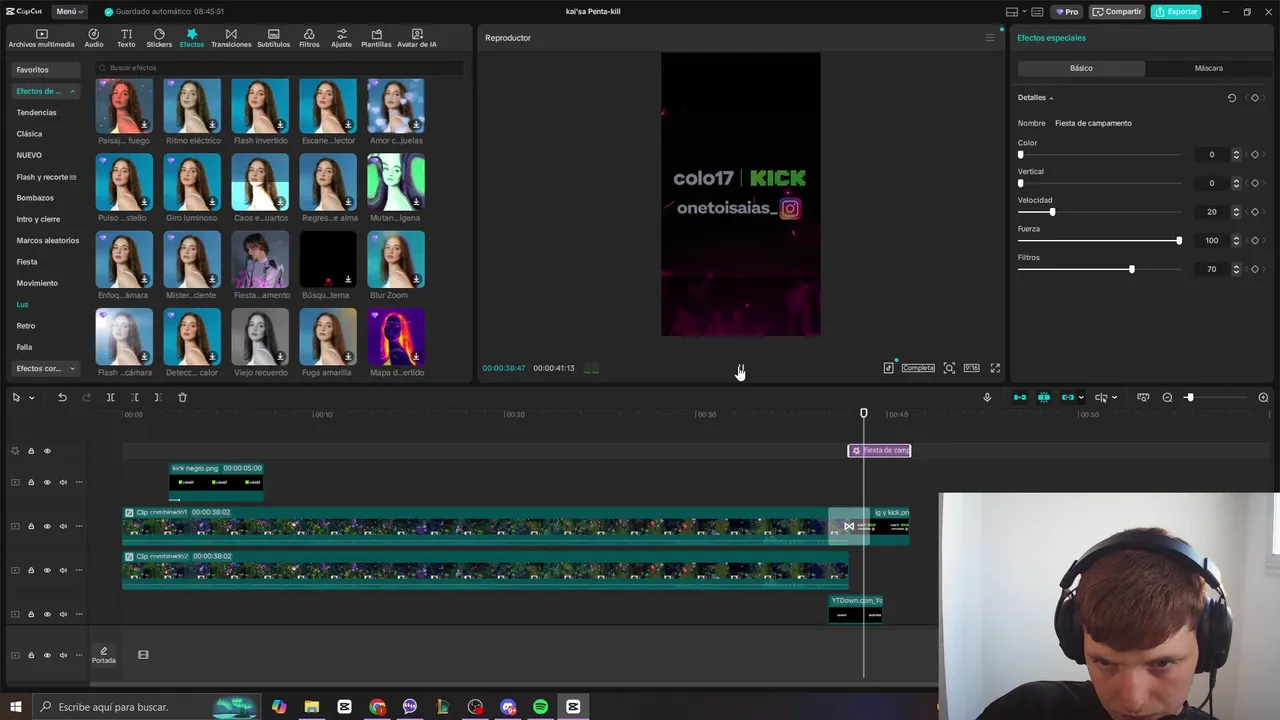This screenshot has height=720, width=1280.
Task: Click the timeline zoom in icon
Action: pos(1263,397)
